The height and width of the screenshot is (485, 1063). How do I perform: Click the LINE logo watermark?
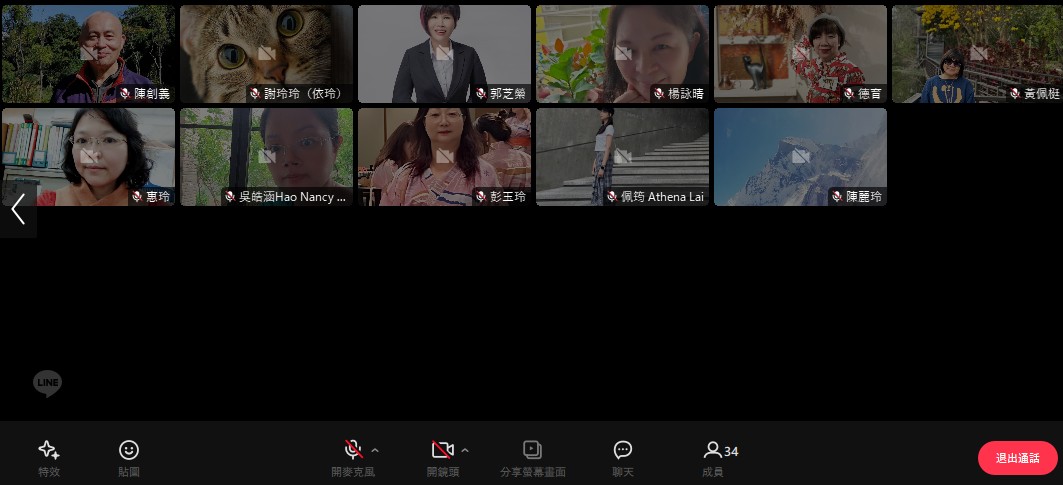pos(47,383)
